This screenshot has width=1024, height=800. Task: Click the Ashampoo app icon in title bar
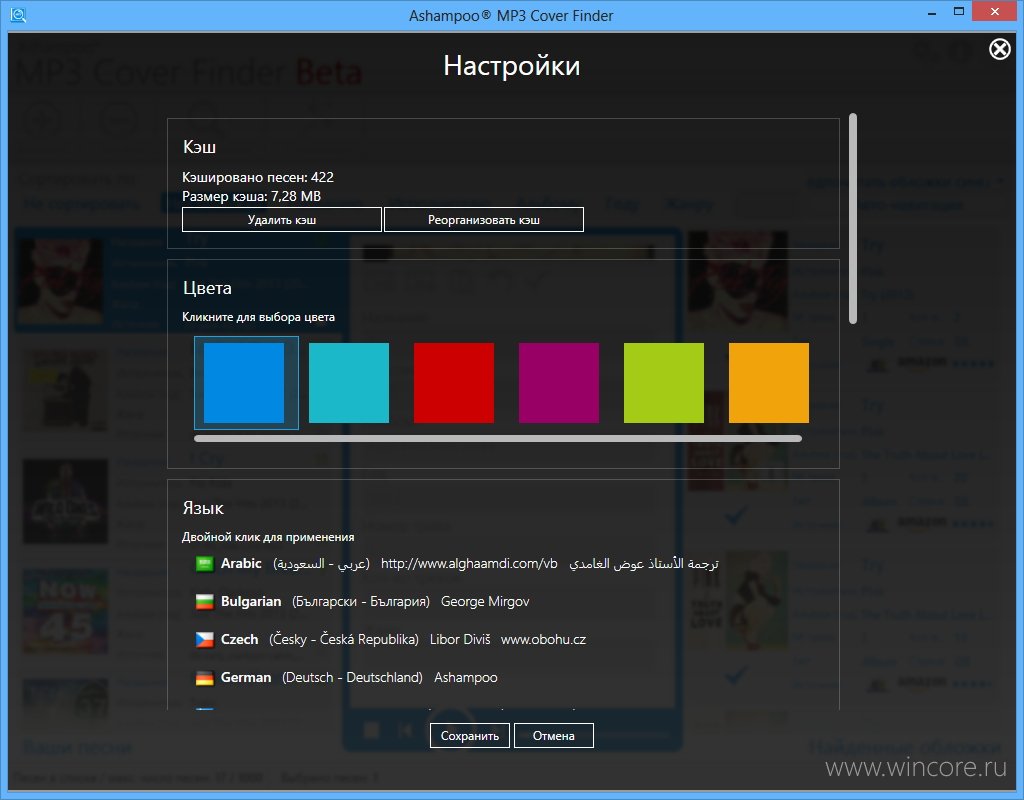pos(18,14)
